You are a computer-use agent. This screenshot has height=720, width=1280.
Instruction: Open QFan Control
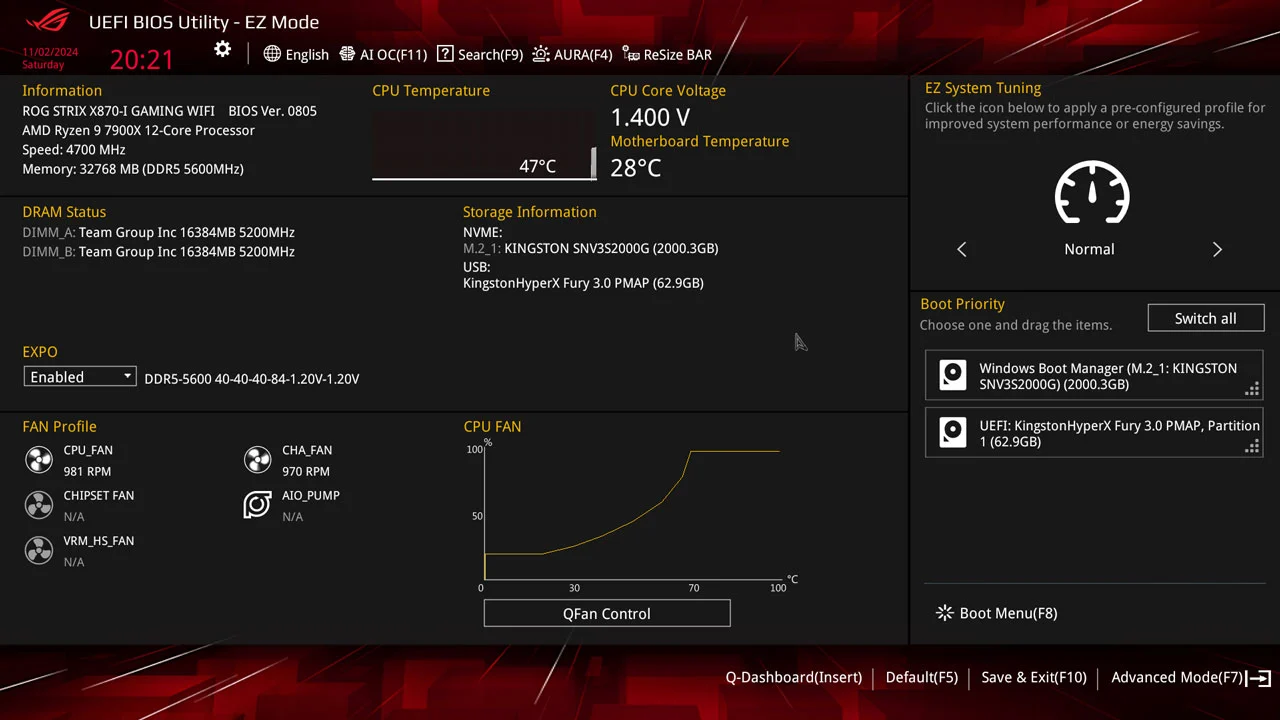[x=606, y=612]
